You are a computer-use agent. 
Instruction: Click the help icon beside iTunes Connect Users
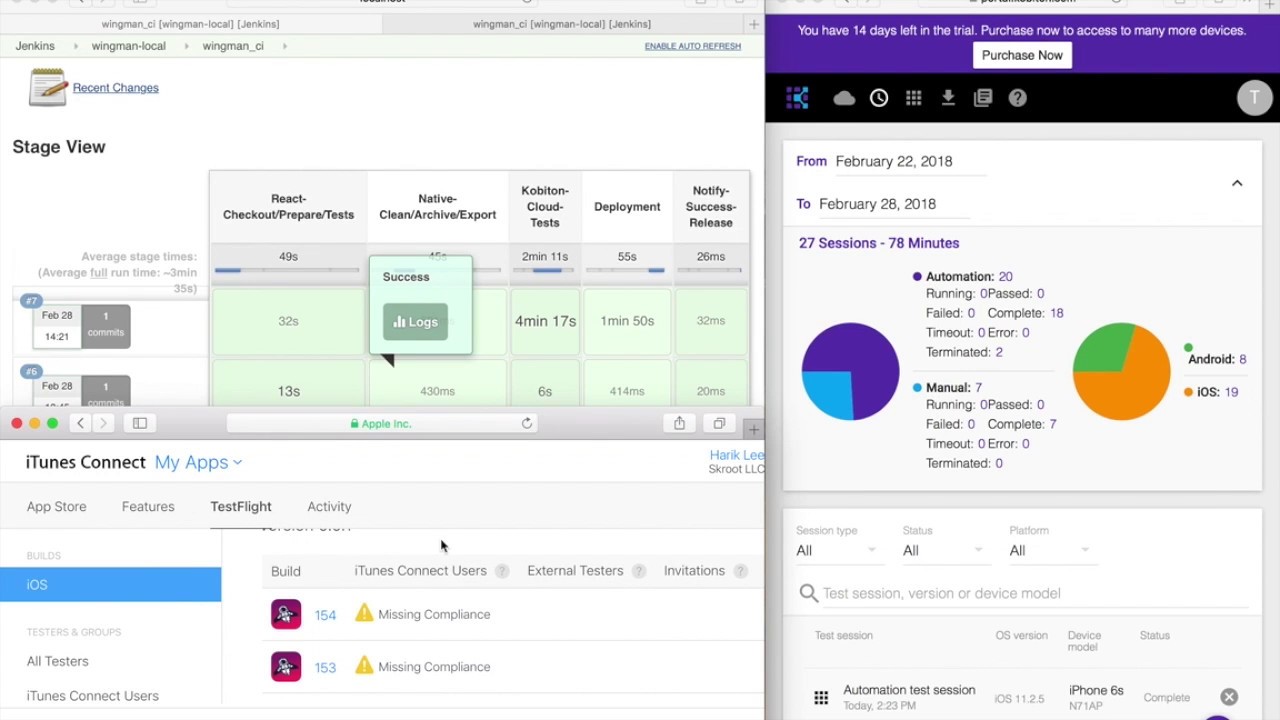tap(502, 571)
